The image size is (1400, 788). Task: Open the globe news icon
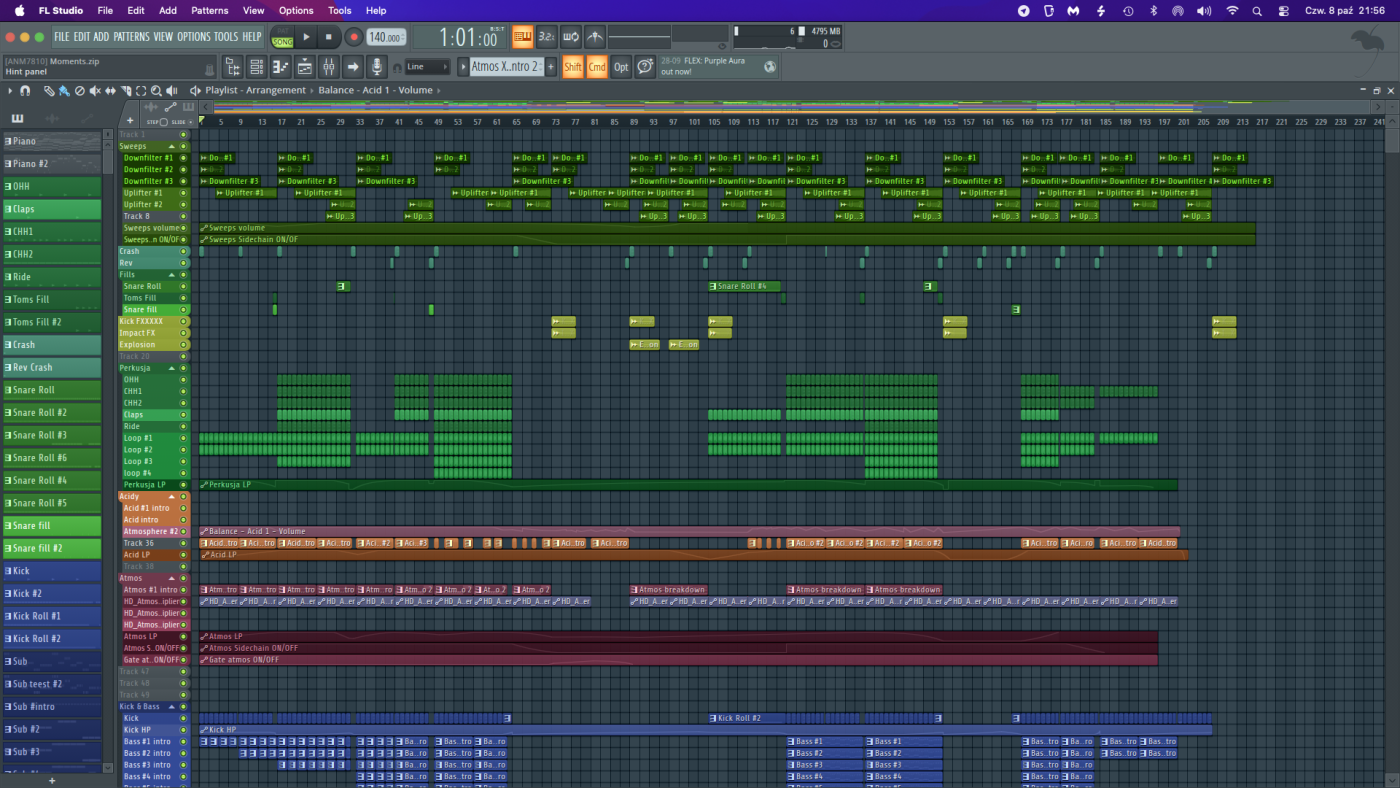pos(770,67)
